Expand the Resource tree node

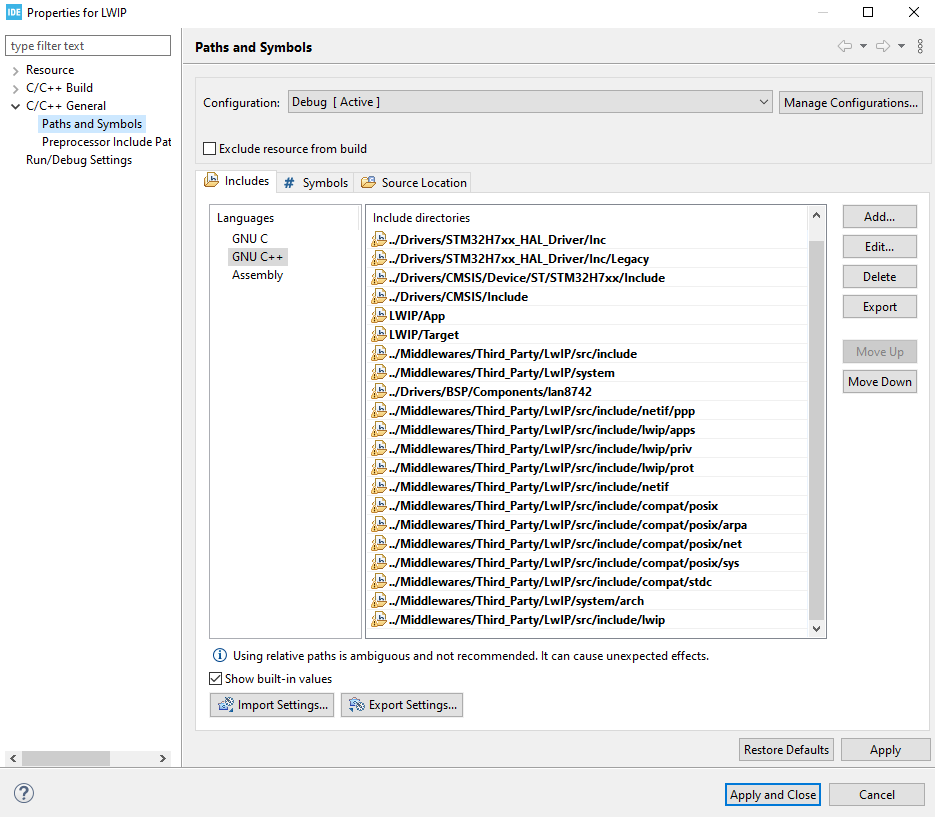16,70
